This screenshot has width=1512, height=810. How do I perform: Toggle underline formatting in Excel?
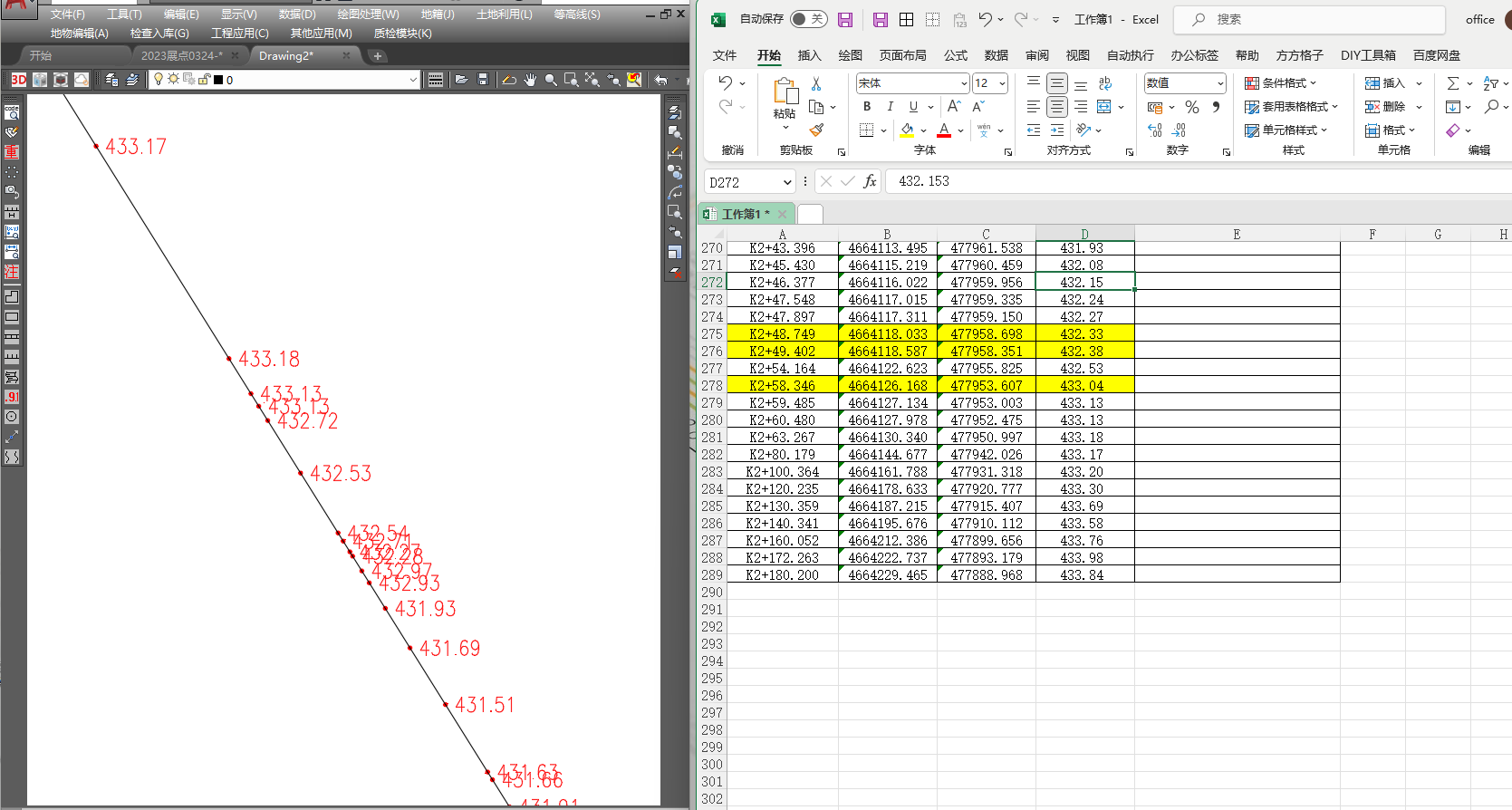tap(913, 107)
